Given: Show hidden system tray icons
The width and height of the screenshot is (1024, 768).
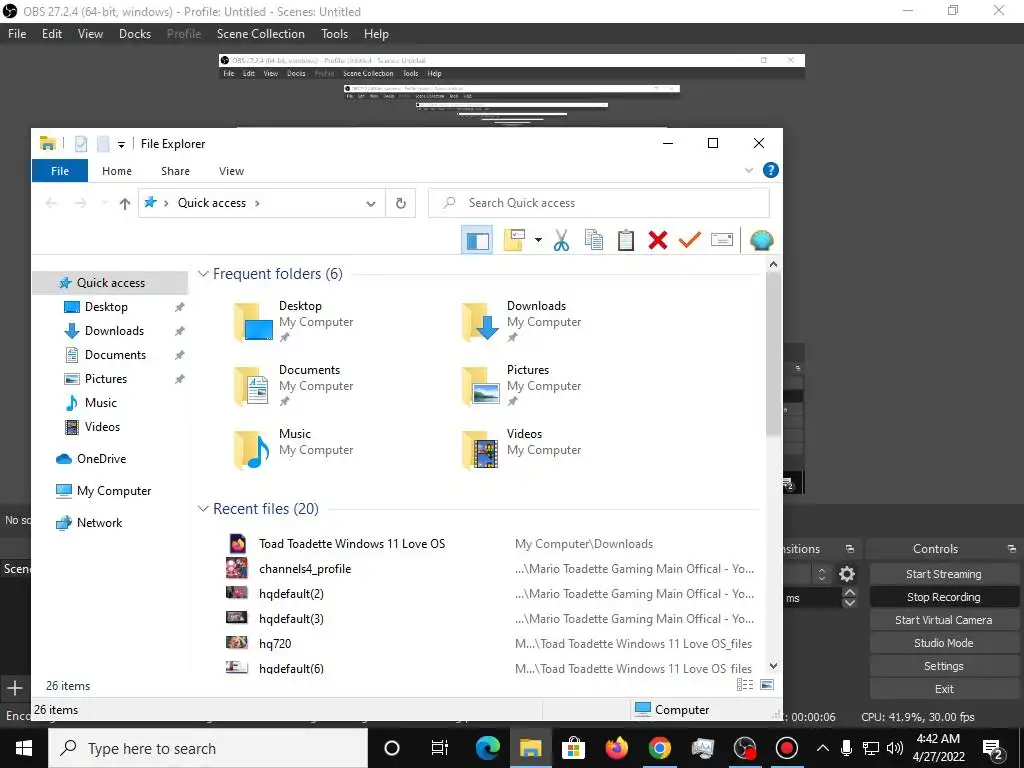Looking at the screenshot, I should point(823,748).
